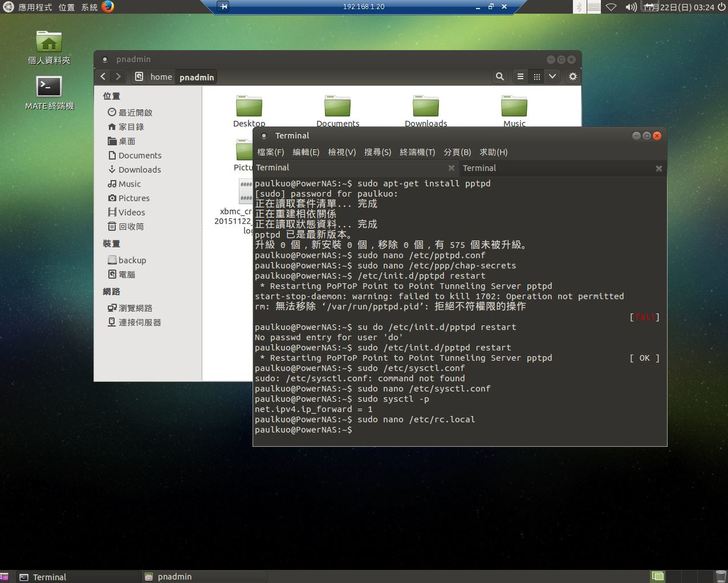This screenshot has width=728, height=583.
Task: Click the search icon in file manager
Action: point(500,77)
